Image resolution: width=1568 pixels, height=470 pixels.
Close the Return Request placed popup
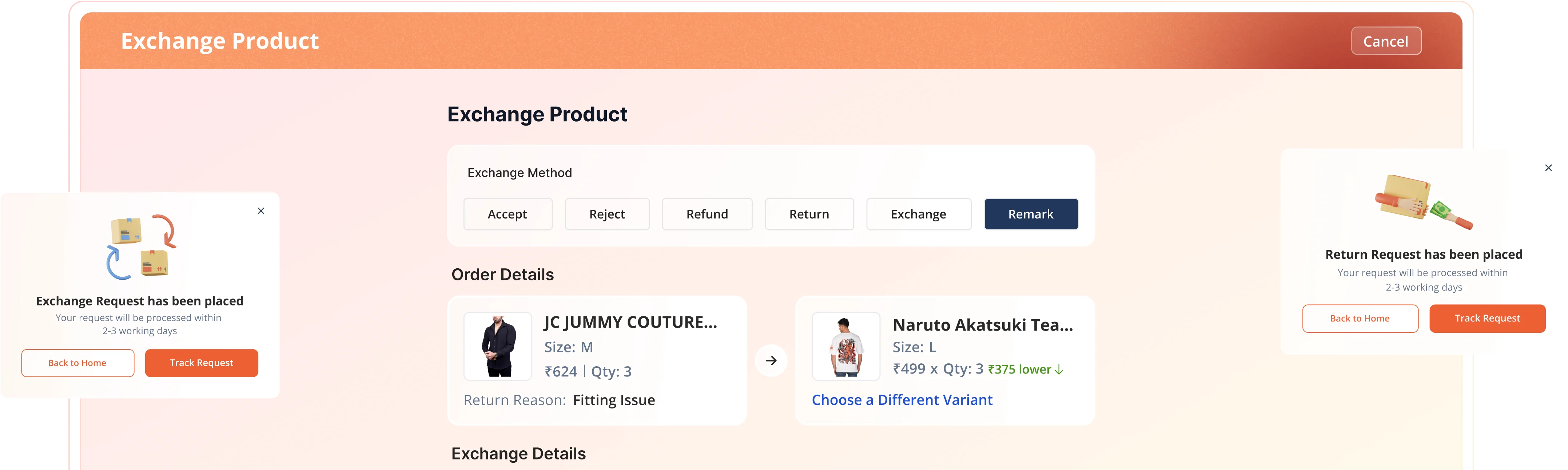1548,168
